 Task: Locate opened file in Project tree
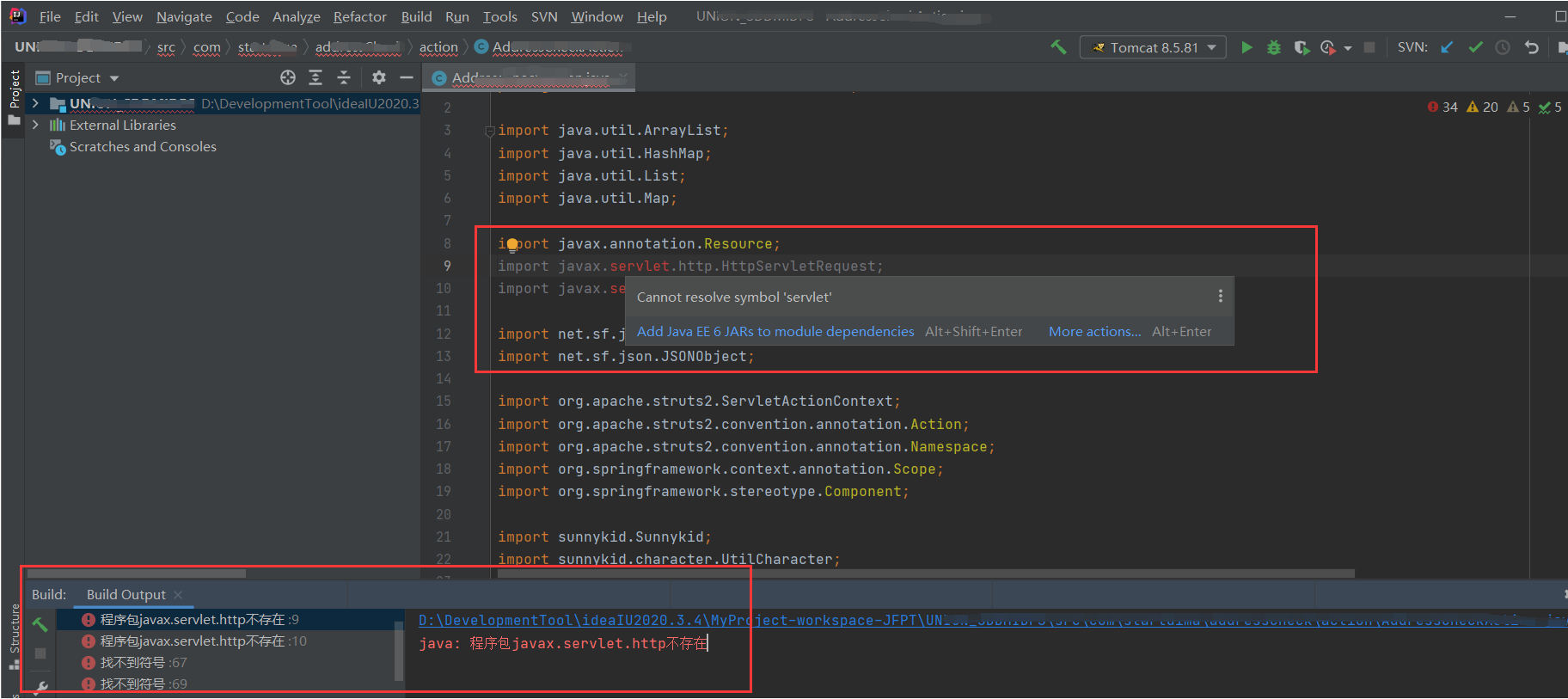pyautogui.click(x=288, y=77)
